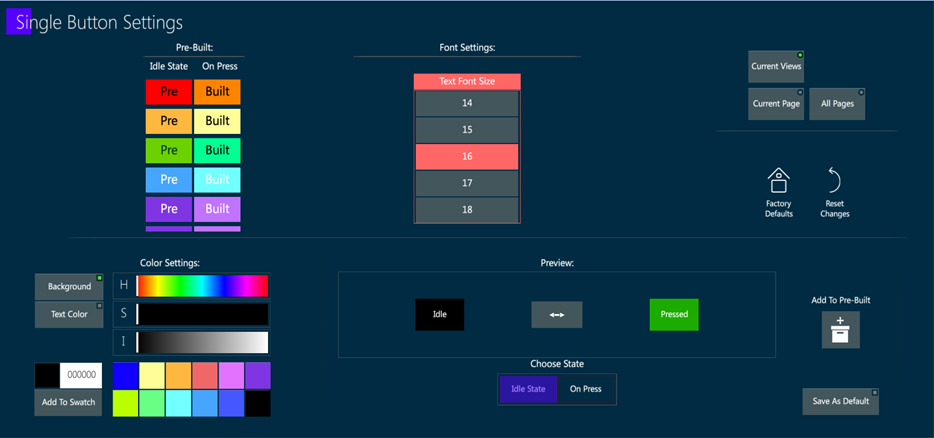This screenshot has height=438, width=934.
Task: Click the Text Font Size header
Action: click(x=467, y=81)
